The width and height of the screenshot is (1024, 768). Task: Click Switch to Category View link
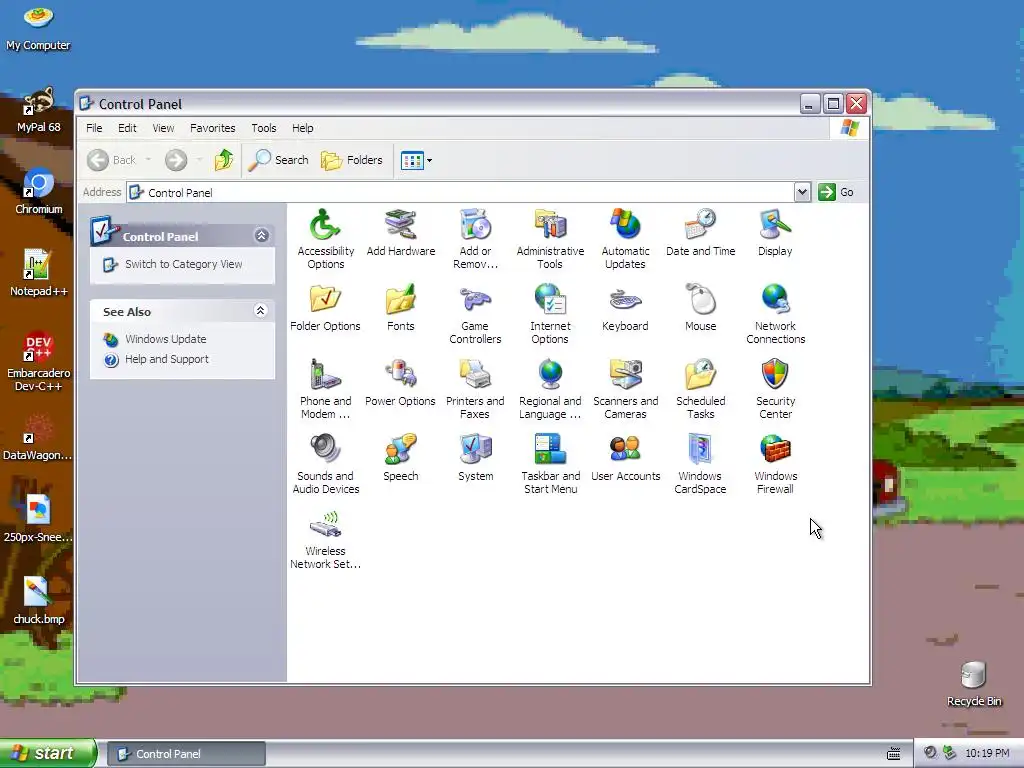[184, 264]
